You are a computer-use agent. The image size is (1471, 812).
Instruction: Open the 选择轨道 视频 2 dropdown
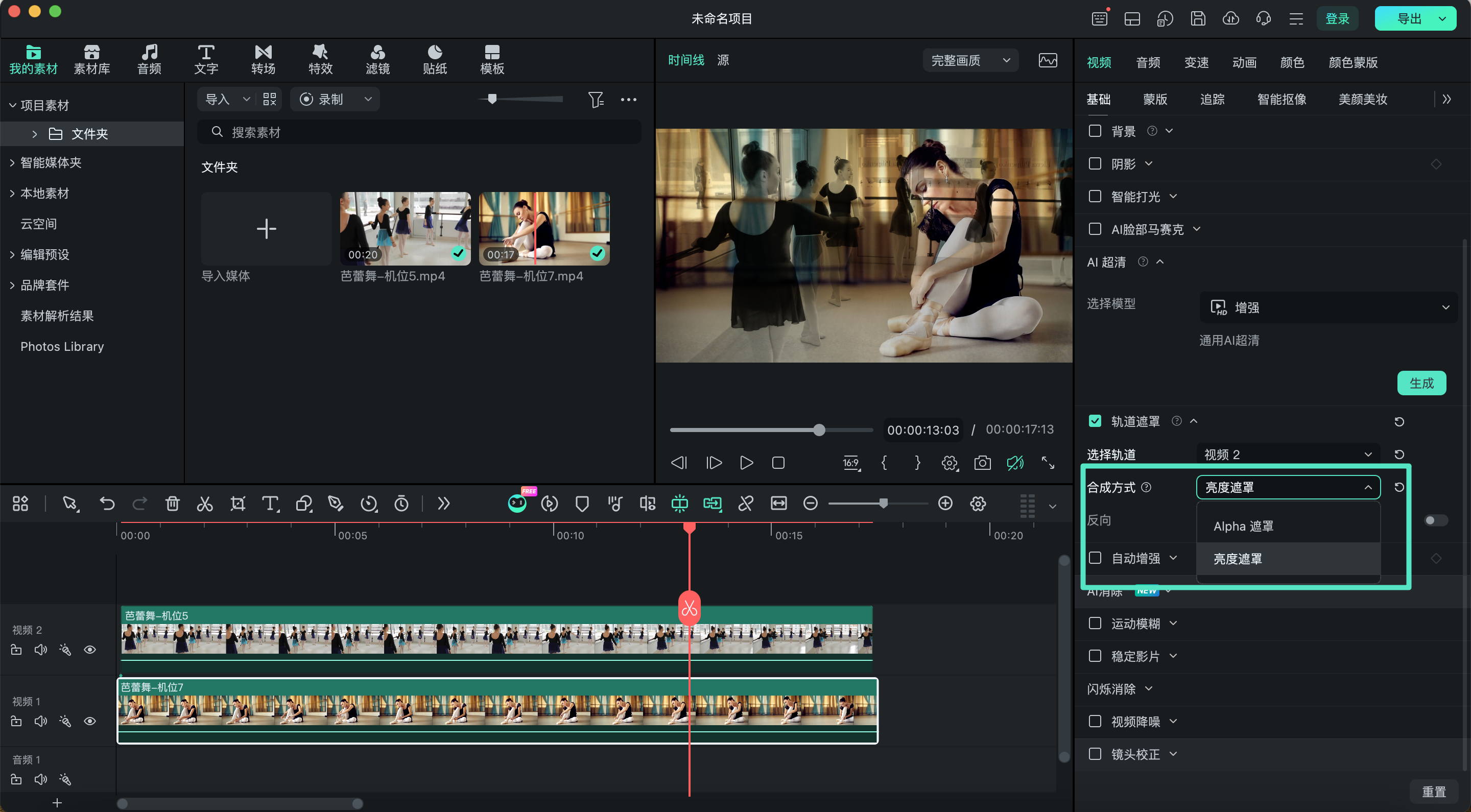(x=1288, y=455)
